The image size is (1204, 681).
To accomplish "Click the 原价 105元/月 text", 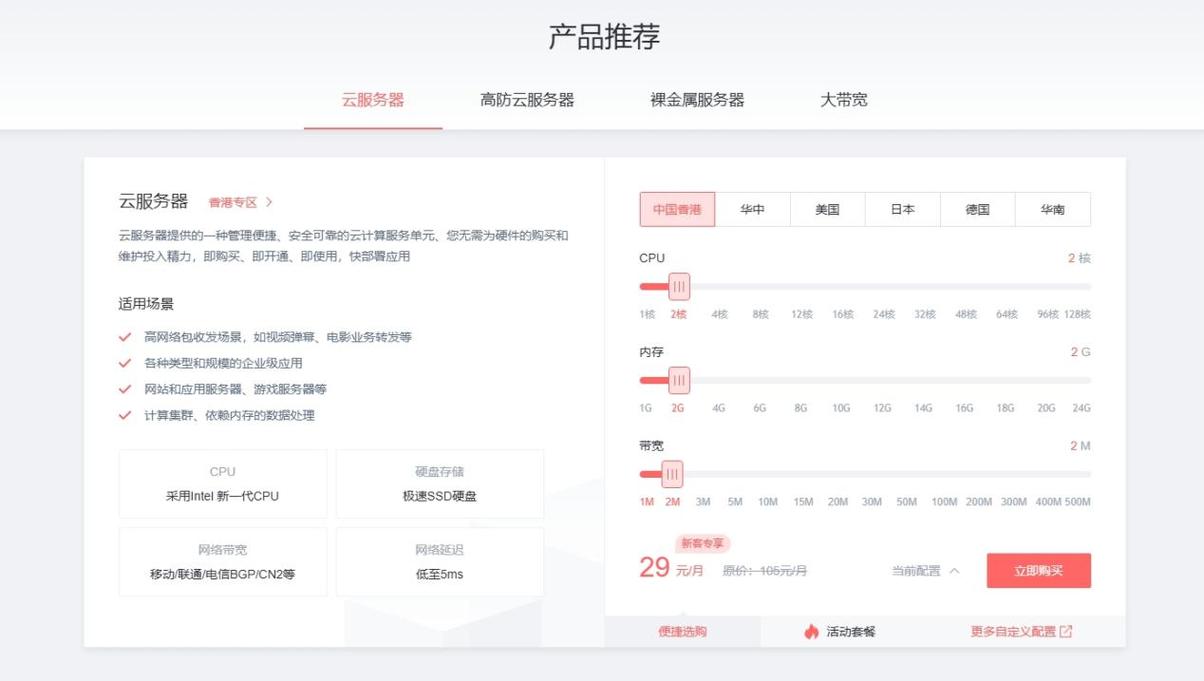I will pos(765,571).
